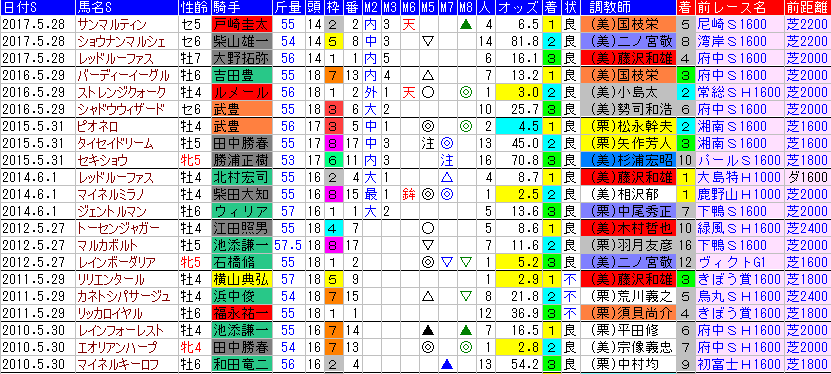Image resolution: width=831 pixels, height=374 pixels.
Task: Select jockey cell 北村宏司
Action: pyautogui.click(x=241, y=177)
